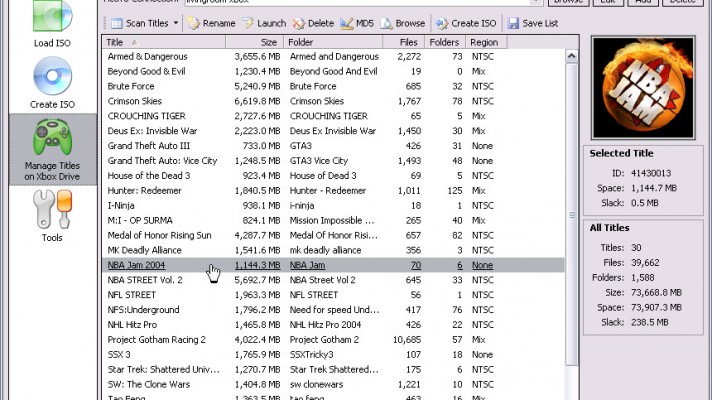Click the All Titles size 73,668.8 MB
This screenshot has height=400, width=712.
point(656,292)
